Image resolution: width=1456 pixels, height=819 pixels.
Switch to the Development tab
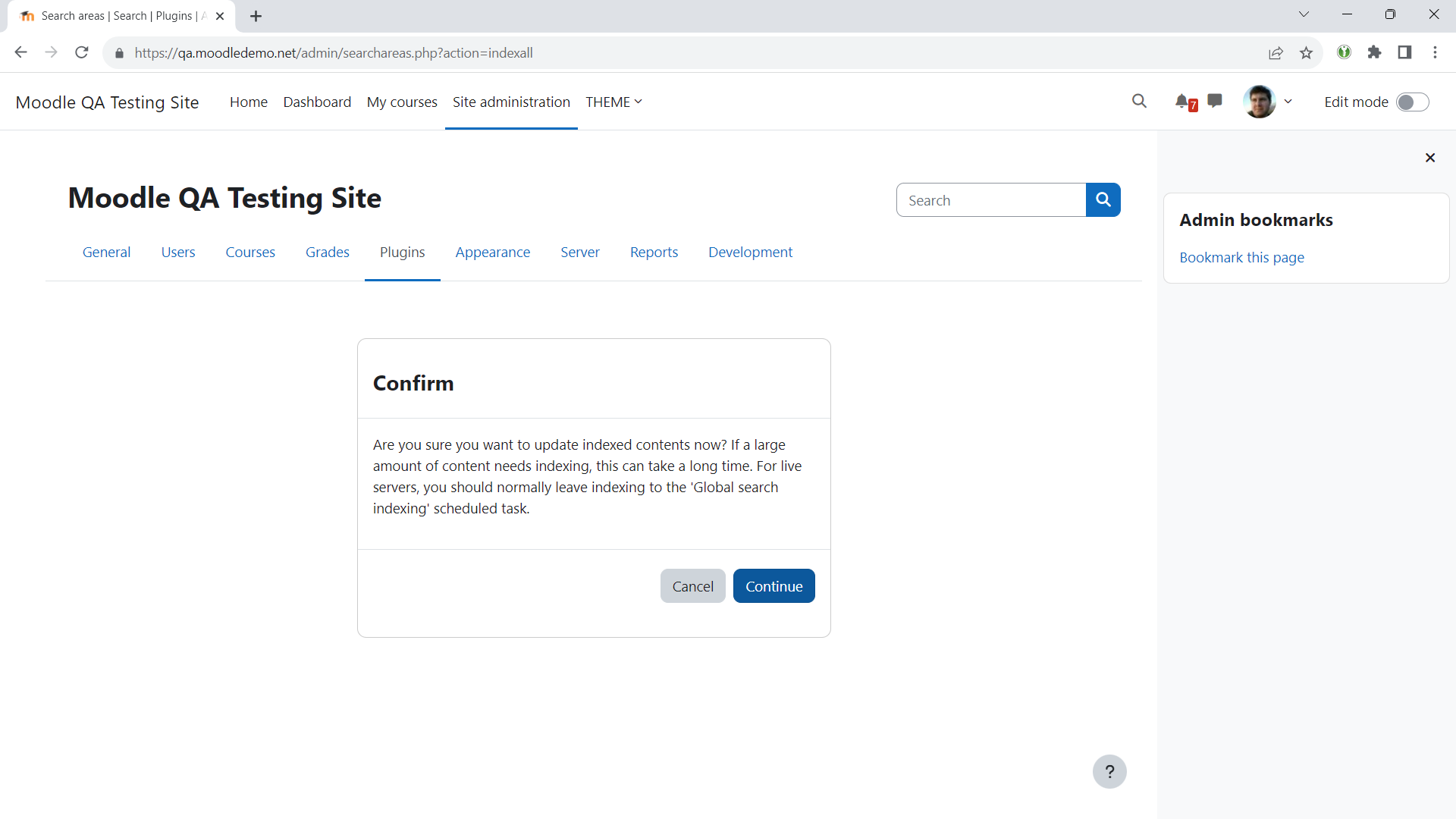pyautogui.click(x=751, y=253)
